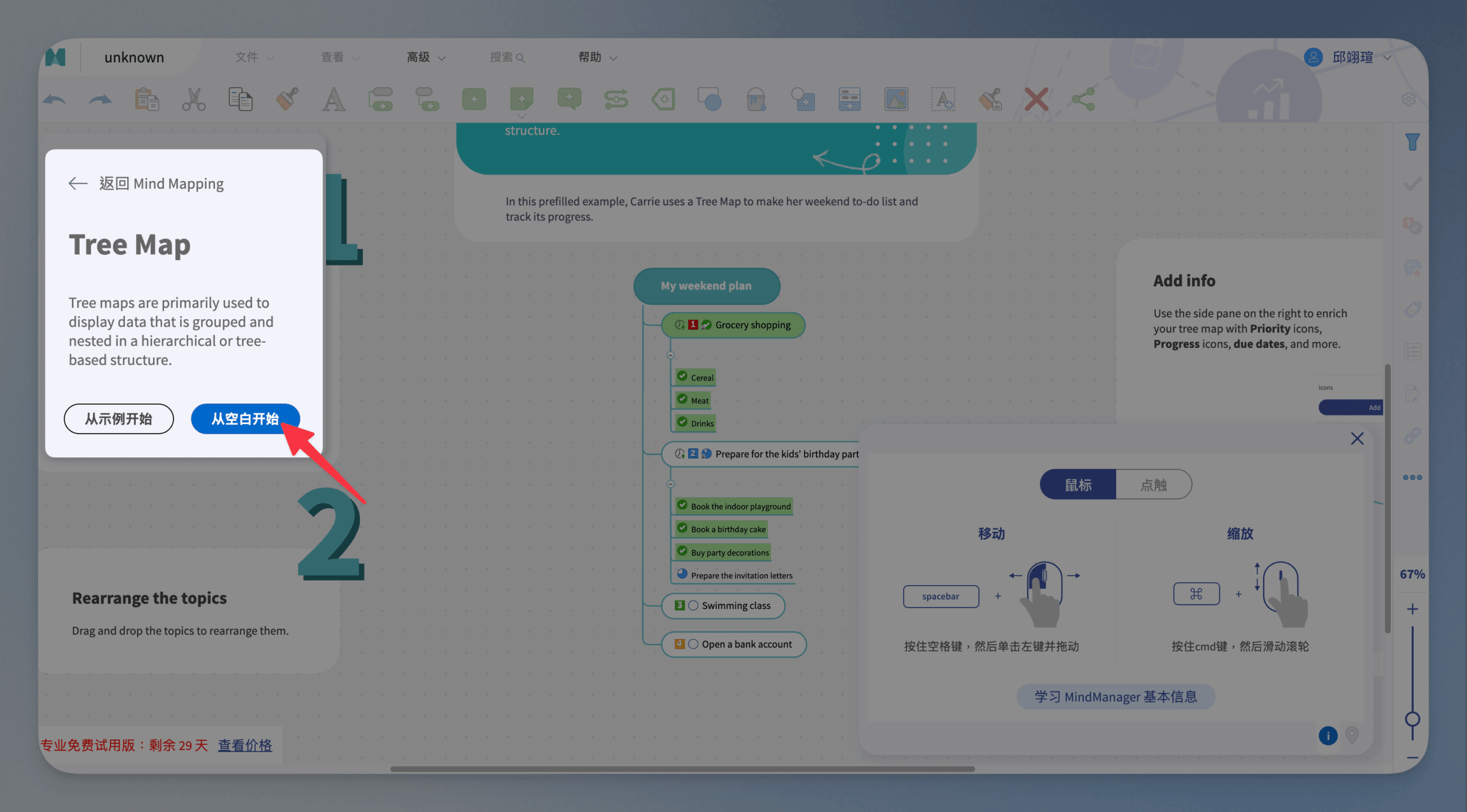Collapse the Grocery shopping subtopics
Viewport: 1467px width, 812px height.
pyautogui.click(x=670, y=355)
